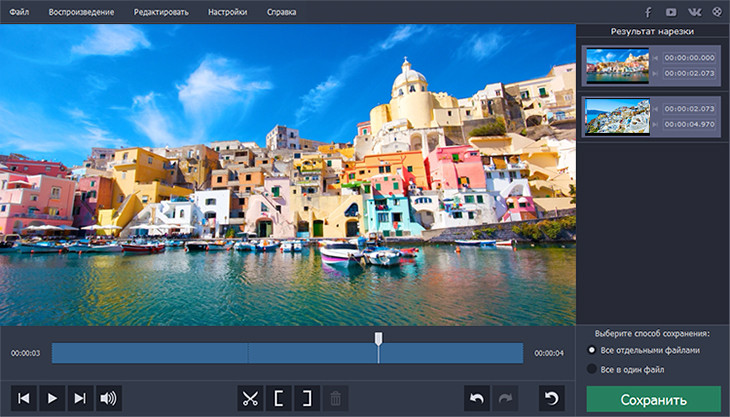Set the right bracket end marker
Viewport: 730px width, 417px height.
coord(307,398)
